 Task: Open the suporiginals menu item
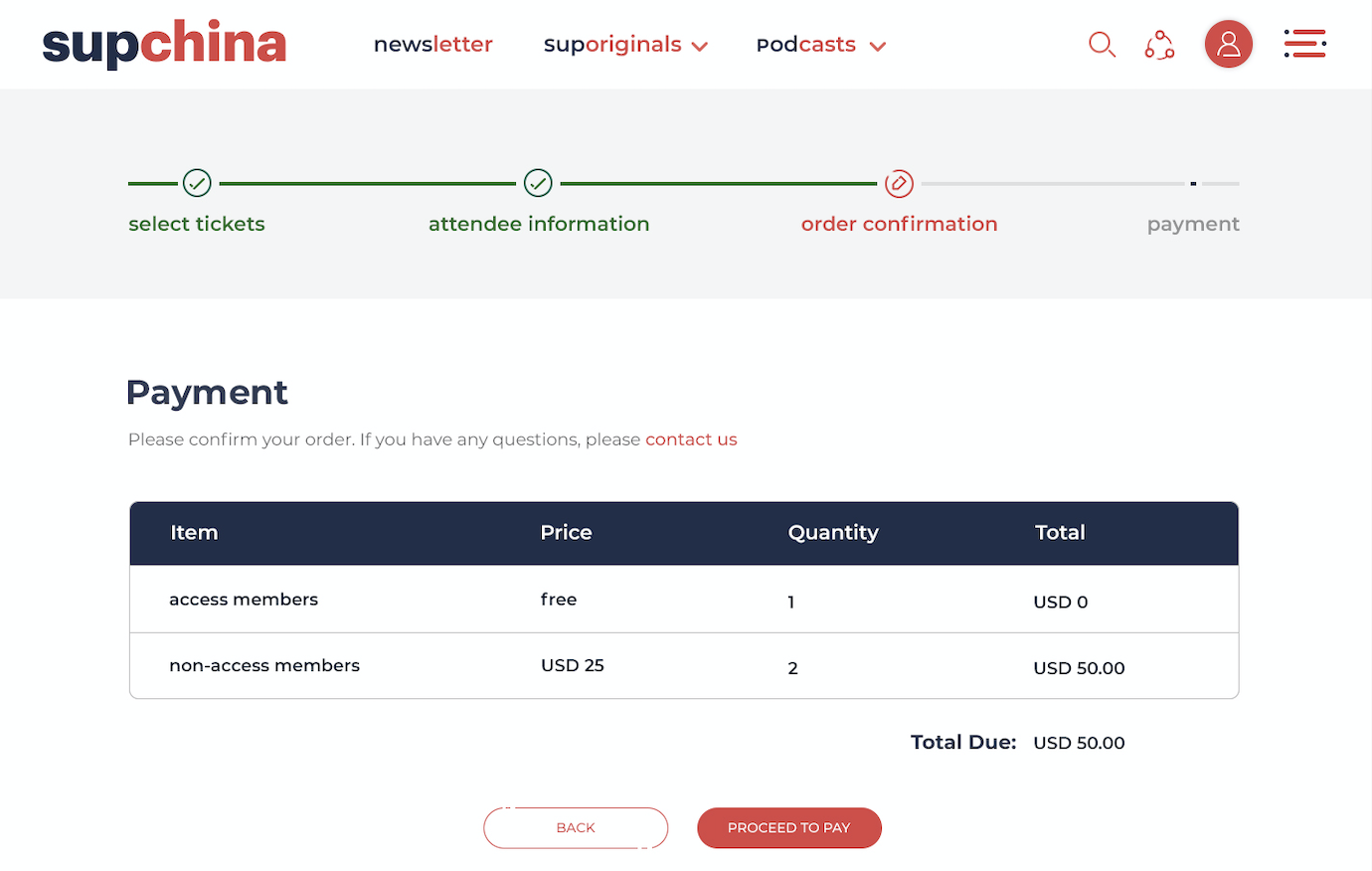point(612,45)
